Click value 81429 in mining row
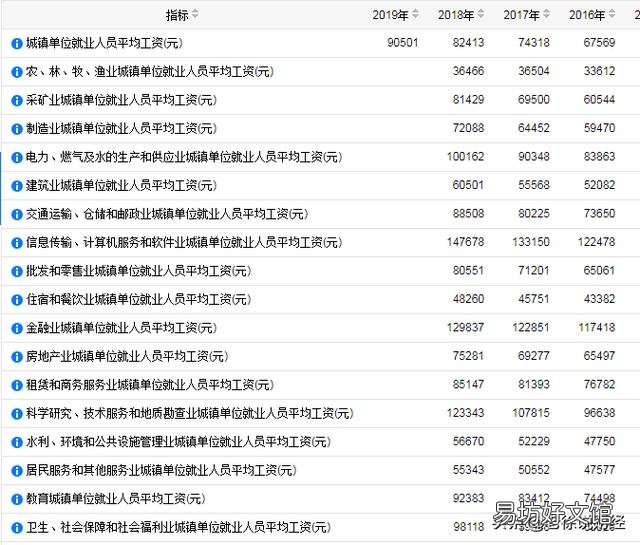640x545 pixels. [468, 100]
